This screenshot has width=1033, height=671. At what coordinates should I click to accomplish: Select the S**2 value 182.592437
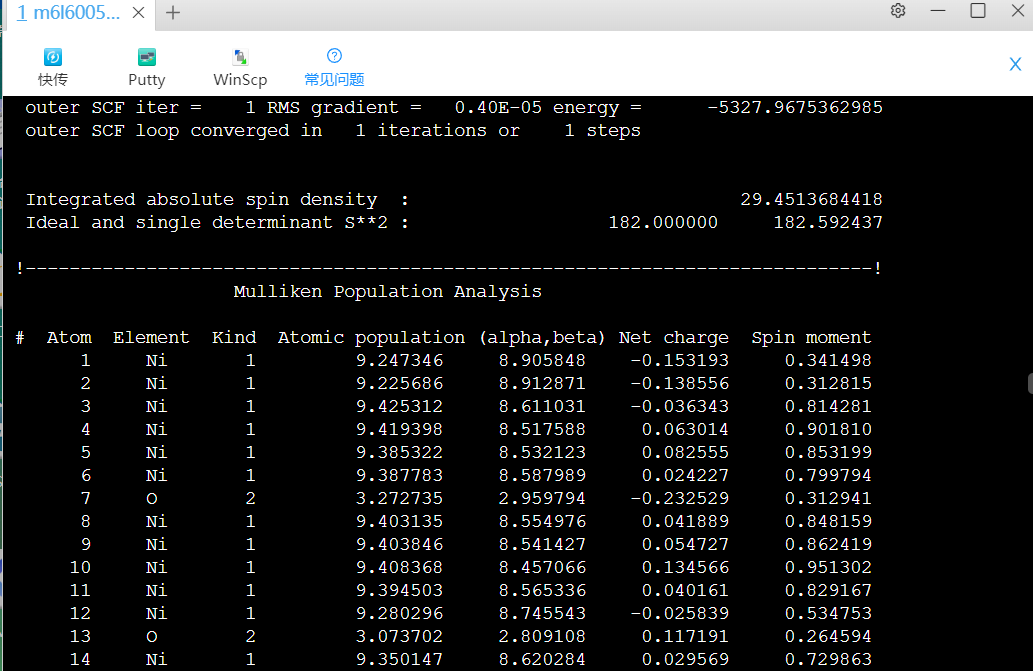(827, 223)
